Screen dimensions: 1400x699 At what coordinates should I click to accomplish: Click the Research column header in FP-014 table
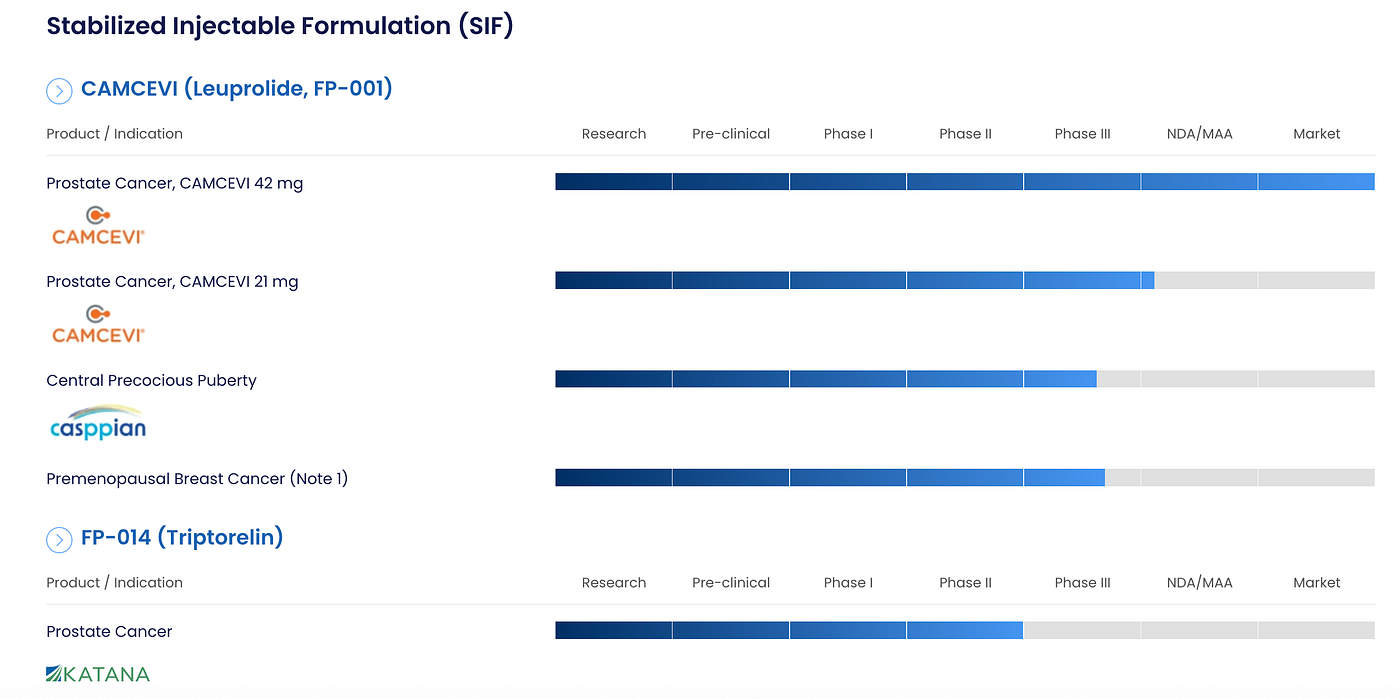click(614, 583)
